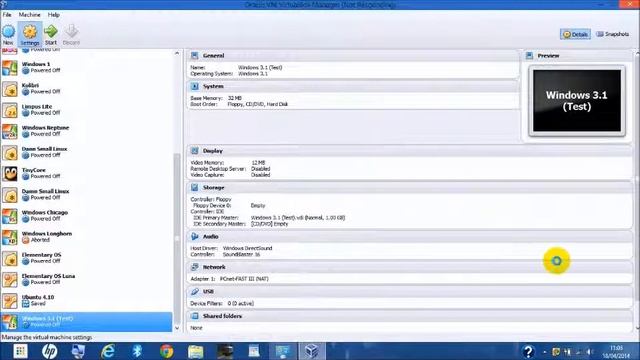Screen dimensions: 640x360
Task: Click the Display section header
Action: pyautogui.click(x=410, y=151)
